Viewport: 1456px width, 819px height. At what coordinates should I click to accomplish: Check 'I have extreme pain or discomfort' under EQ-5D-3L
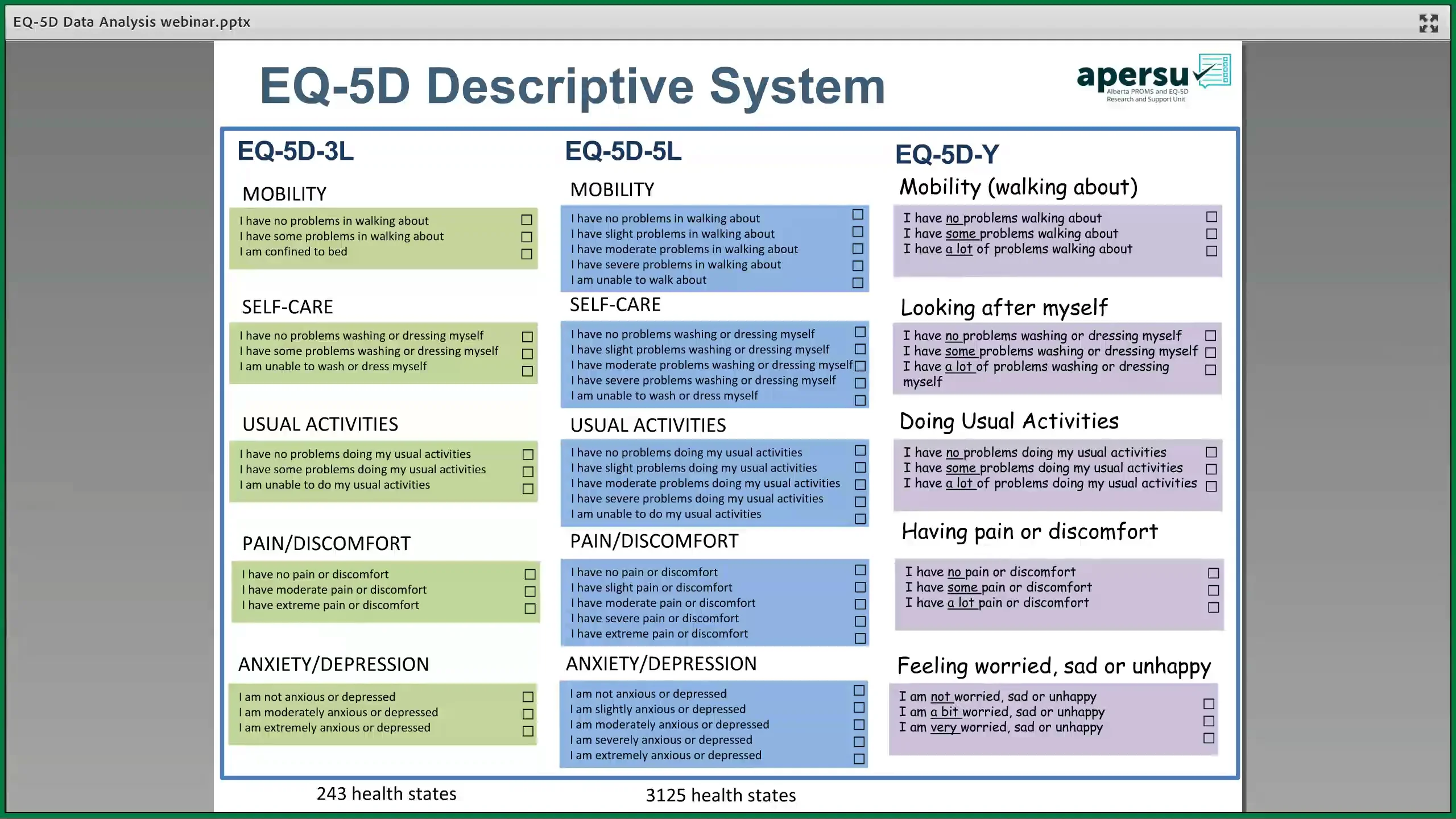point(529,608)
